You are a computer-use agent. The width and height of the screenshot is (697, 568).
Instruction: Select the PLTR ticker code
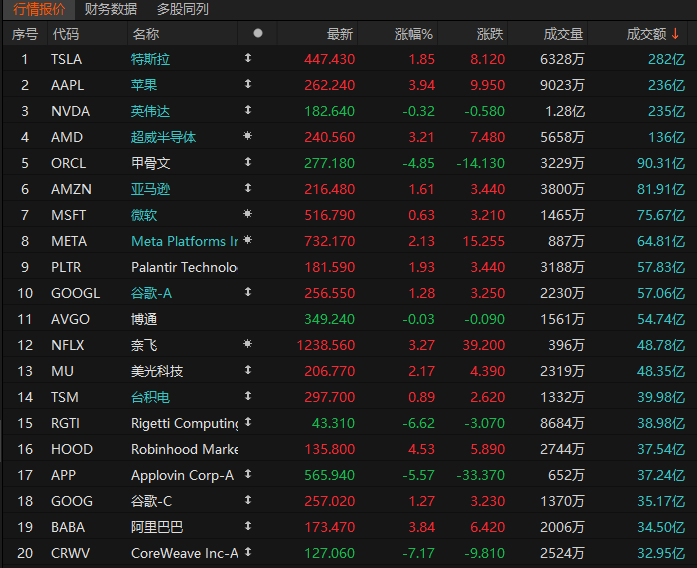pyautogui.click(x=66, y=267)
